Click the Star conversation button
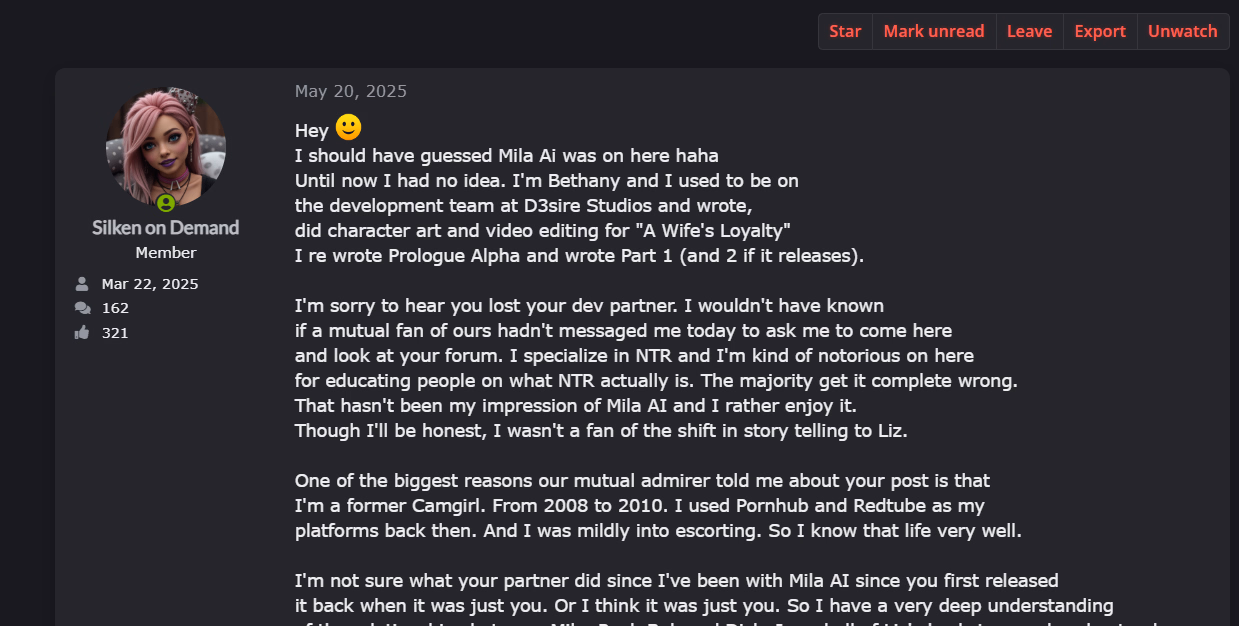Image resolution: width=1239 pixels, height=626 pixels. 845,31
